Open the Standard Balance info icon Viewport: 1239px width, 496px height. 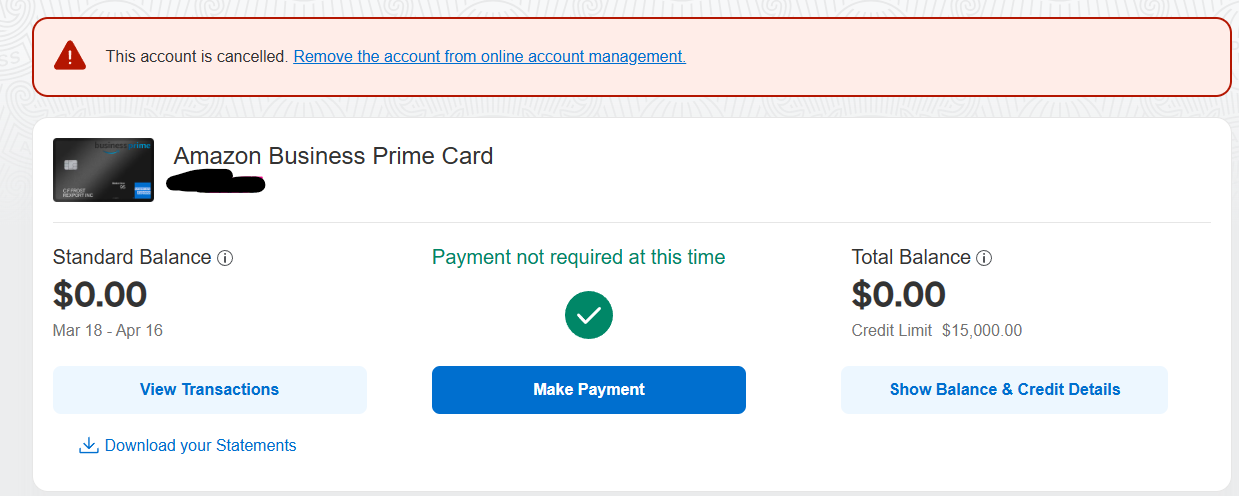[225, 258]
